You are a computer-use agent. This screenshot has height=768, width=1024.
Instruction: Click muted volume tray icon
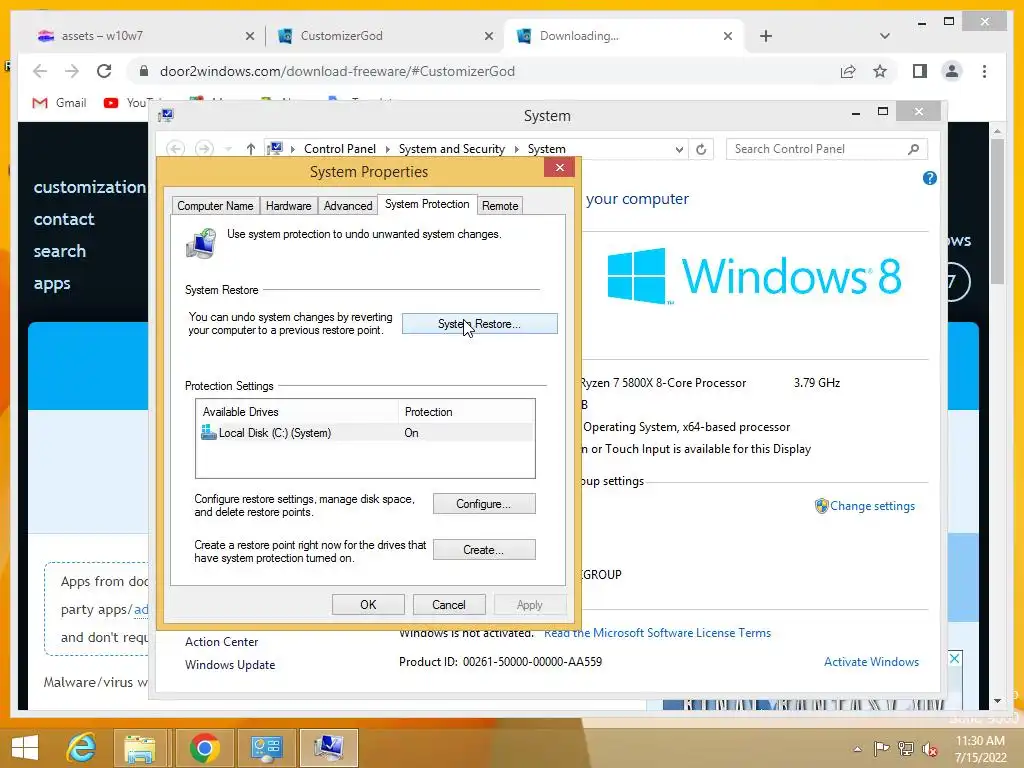pyautogui.click(x=930, y=749)
